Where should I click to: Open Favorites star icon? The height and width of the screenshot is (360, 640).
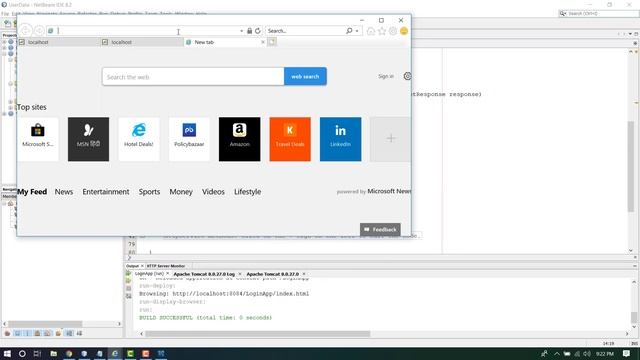382,31
